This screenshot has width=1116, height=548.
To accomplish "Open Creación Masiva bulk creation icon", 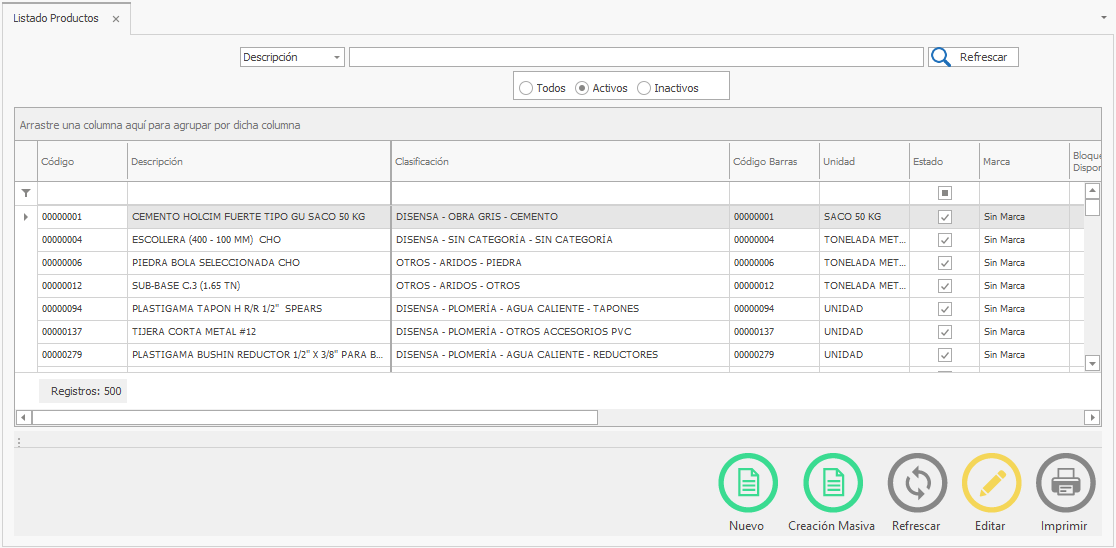I will (833, 483).
